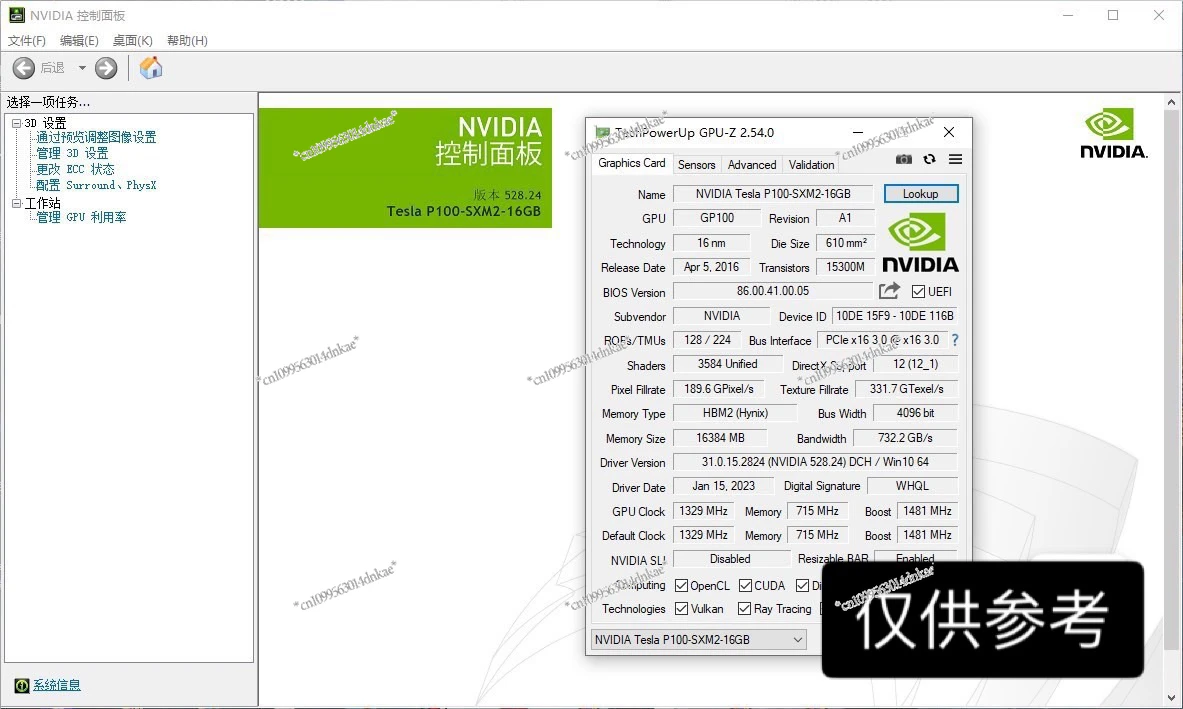This screenshot has height=709, width=1183.
Task: Click the Driver Date value Jan 15, 2023
Action: pyautogui.click(x=724, y=486)
